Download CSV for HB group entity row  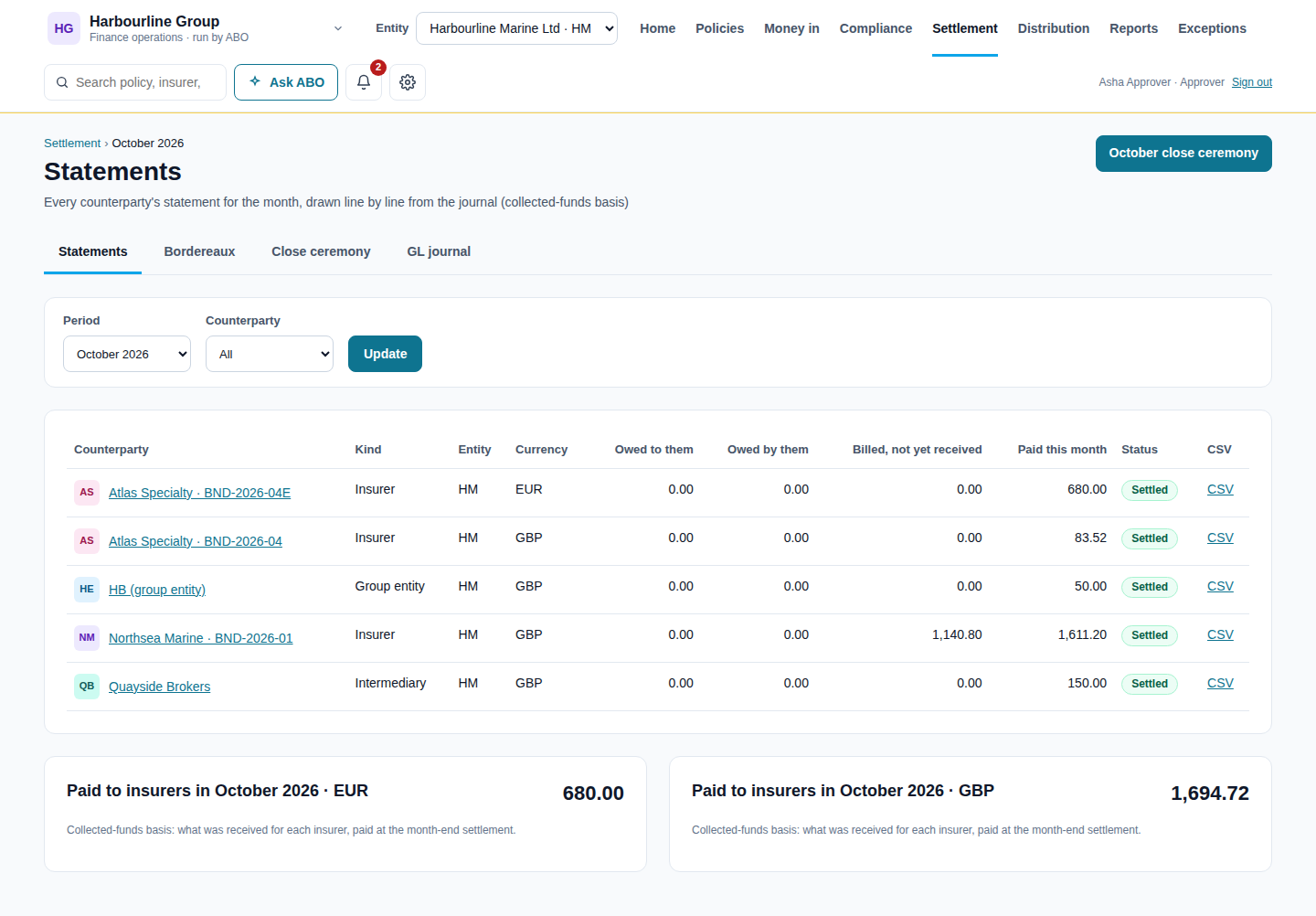[x=1220, y=587]
